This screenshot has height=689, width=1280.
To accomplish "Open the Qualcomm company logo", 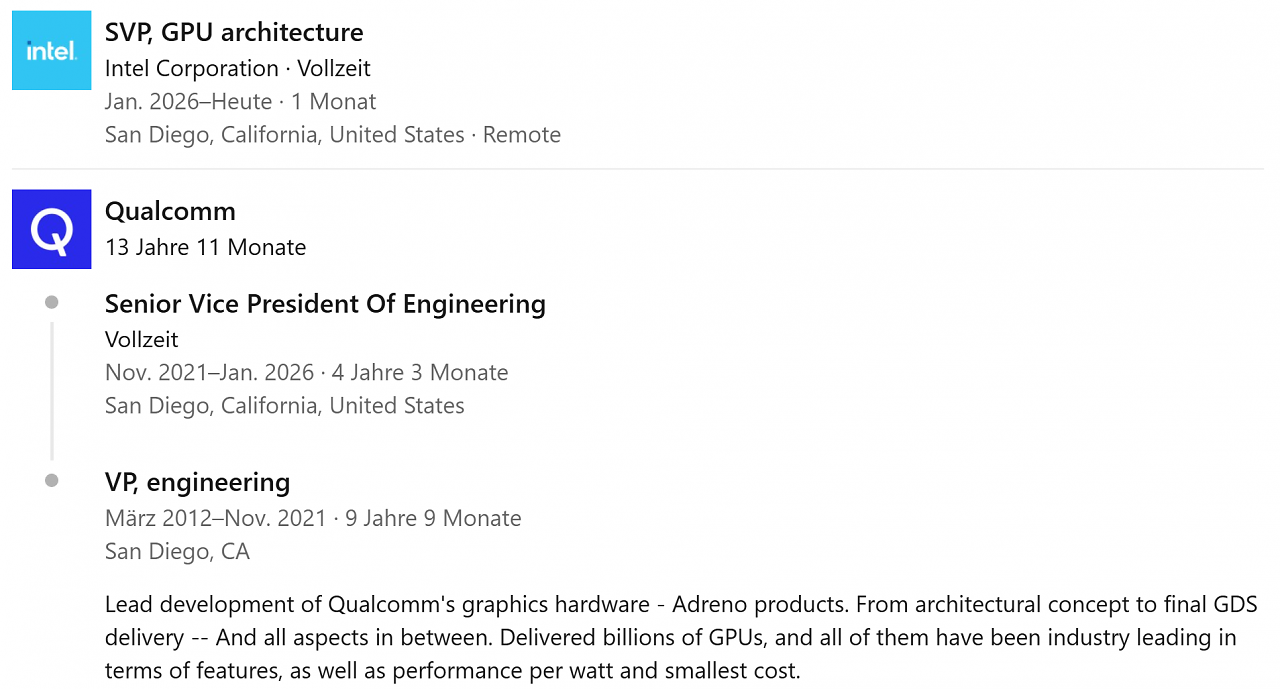I will click(x=51, y=229).
